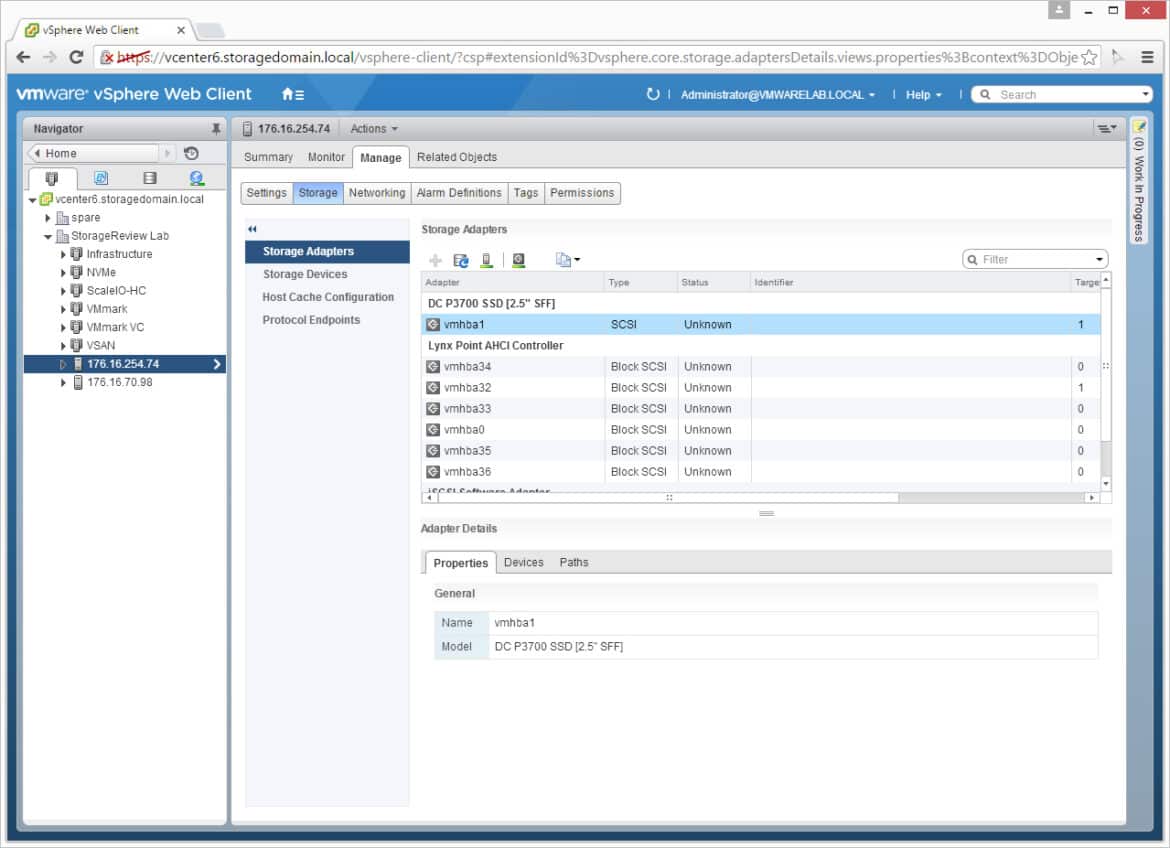This screenshot has height=848, width=1170.
Task: Expand the ScaleIO-HC cluster
Action: pyautogui.click(x=63, y=291)
